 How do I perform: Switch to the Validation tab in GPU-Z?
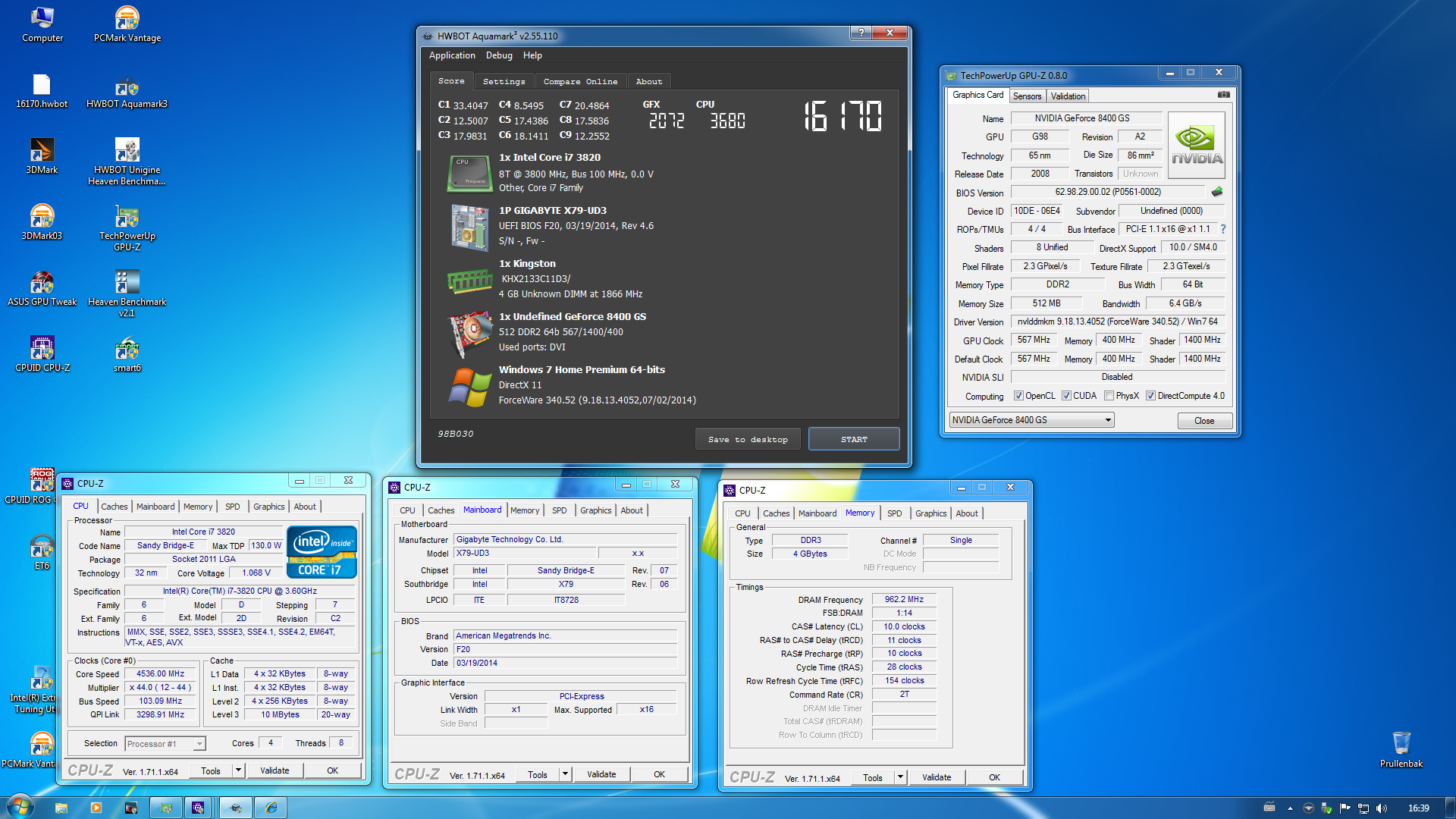1068,96
